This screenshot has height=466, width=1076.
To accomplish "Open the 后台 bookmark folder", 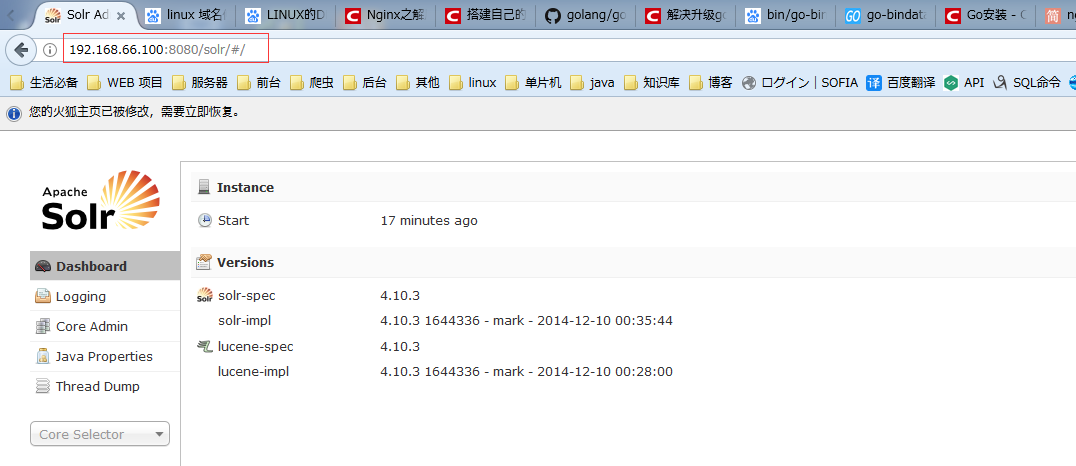I will click(x=364, y=83).
